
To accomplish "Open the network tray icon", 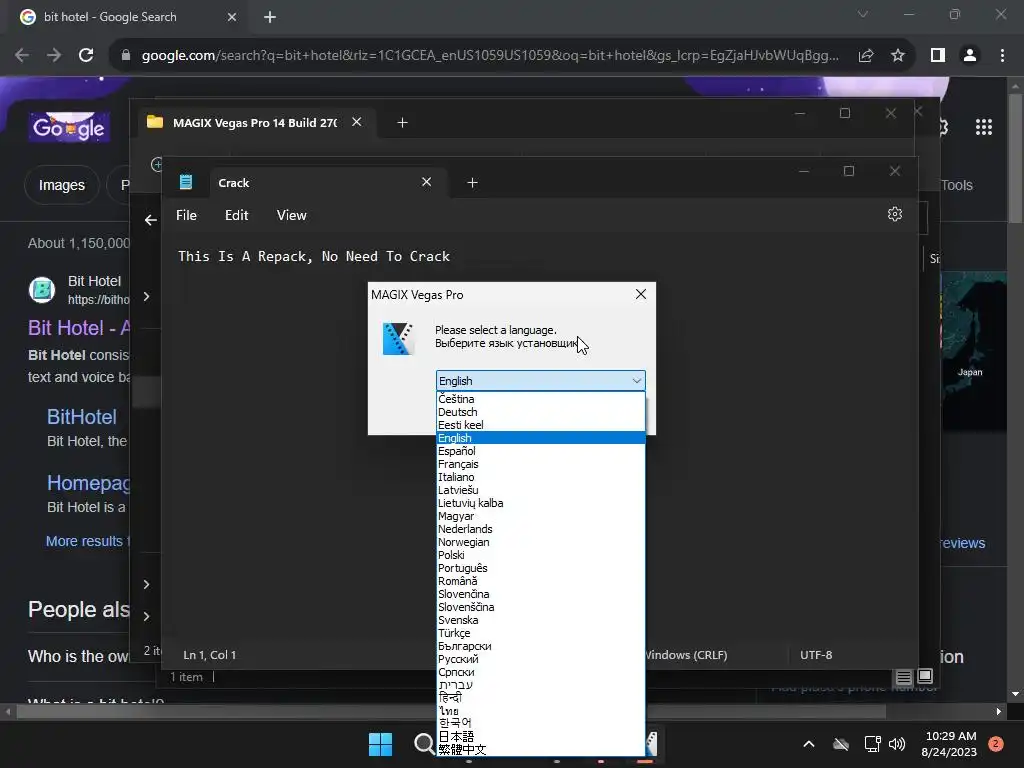I will (872, 744).
